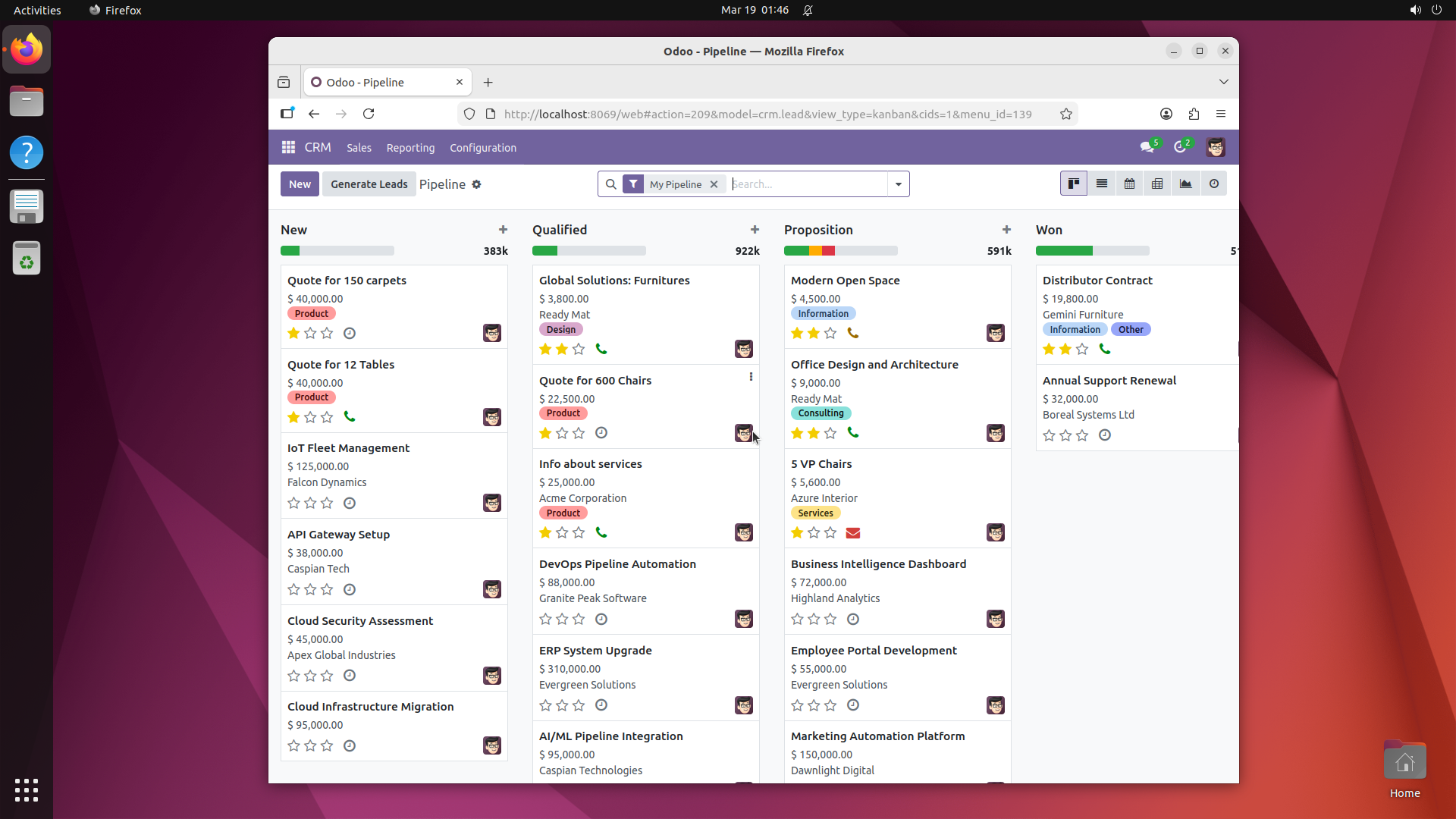Open the Odoo apps grid menu

pyautogui.click(x=288, y=147)
